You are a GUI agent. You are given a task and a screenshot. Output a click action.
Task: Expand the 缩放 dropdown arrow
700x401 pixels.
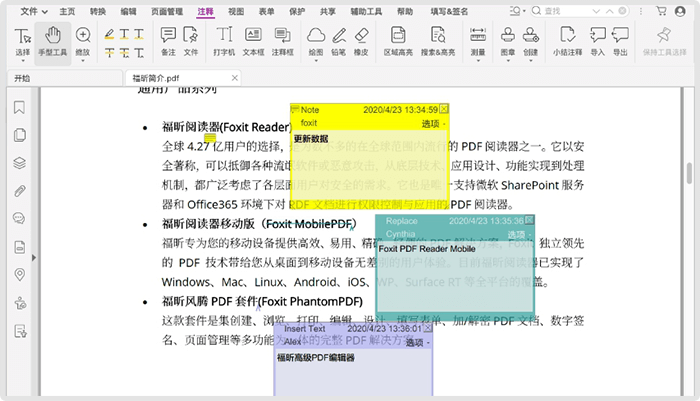(83, 61)
